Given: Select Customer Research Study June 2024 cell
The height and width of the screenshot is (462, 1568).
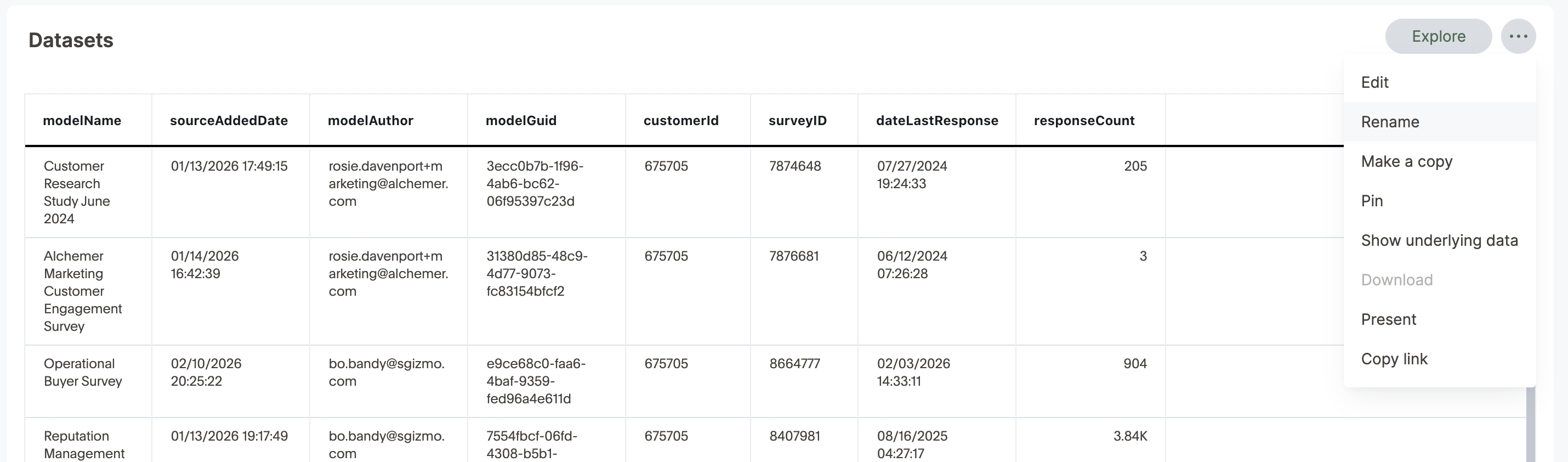Looking at the screenshot, I should tap(77, 192).
